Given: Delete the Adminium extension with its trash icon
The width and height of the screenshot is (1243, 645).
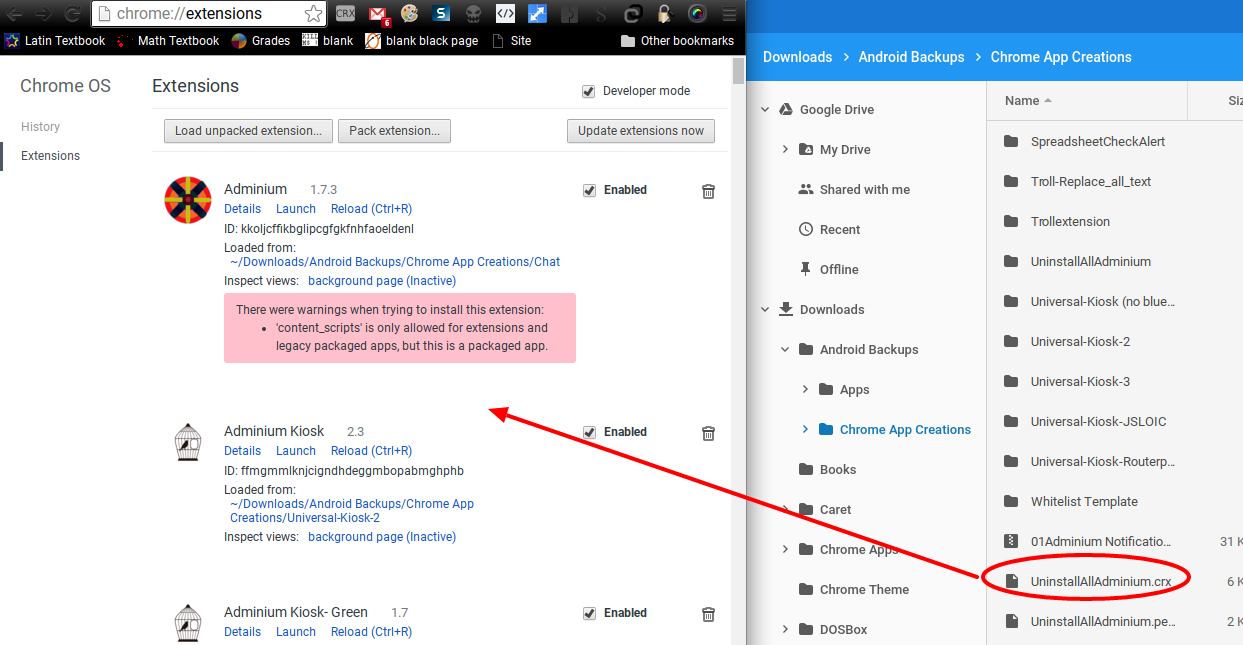Looking at the screenshot, I should pos(708,191).
